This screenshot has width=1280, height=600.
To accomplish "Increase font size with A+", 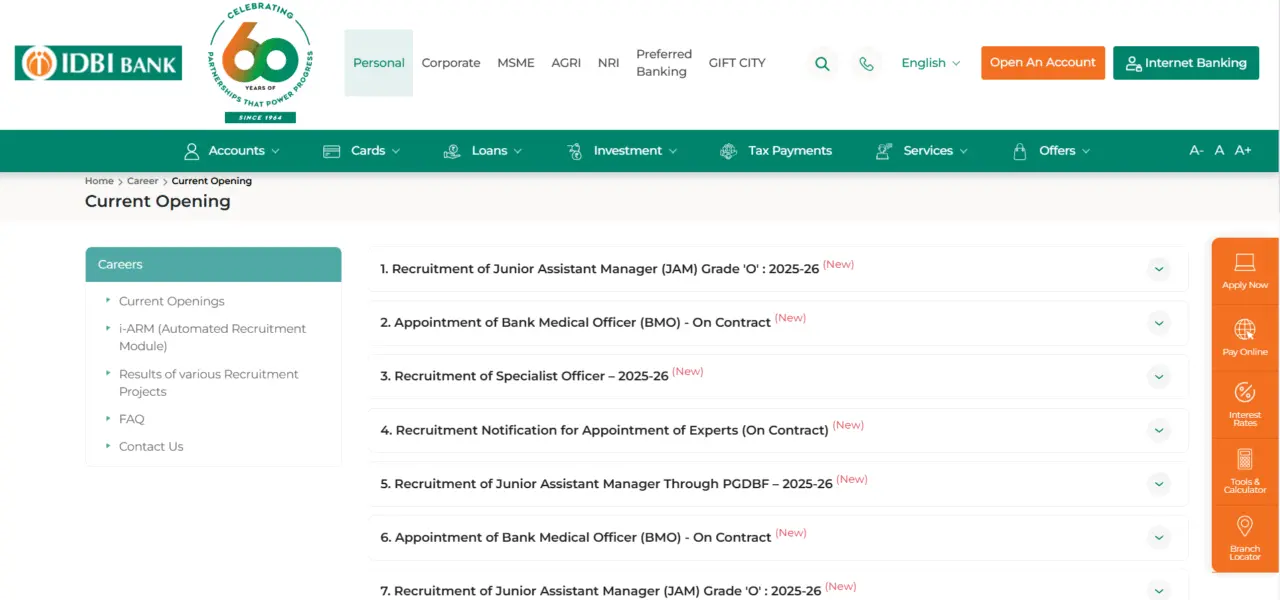I will (1243, 151).
